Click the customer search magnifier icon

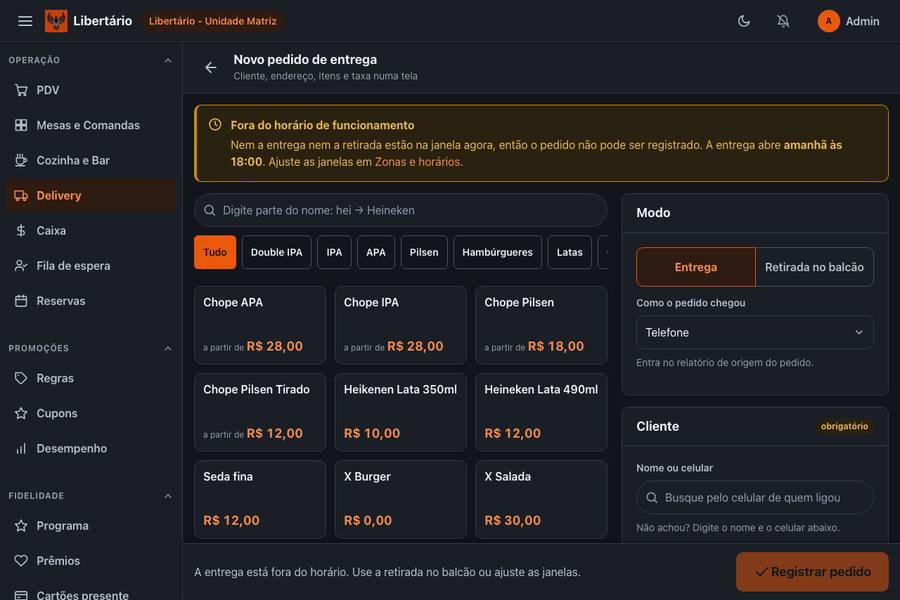tap(652, 497)
